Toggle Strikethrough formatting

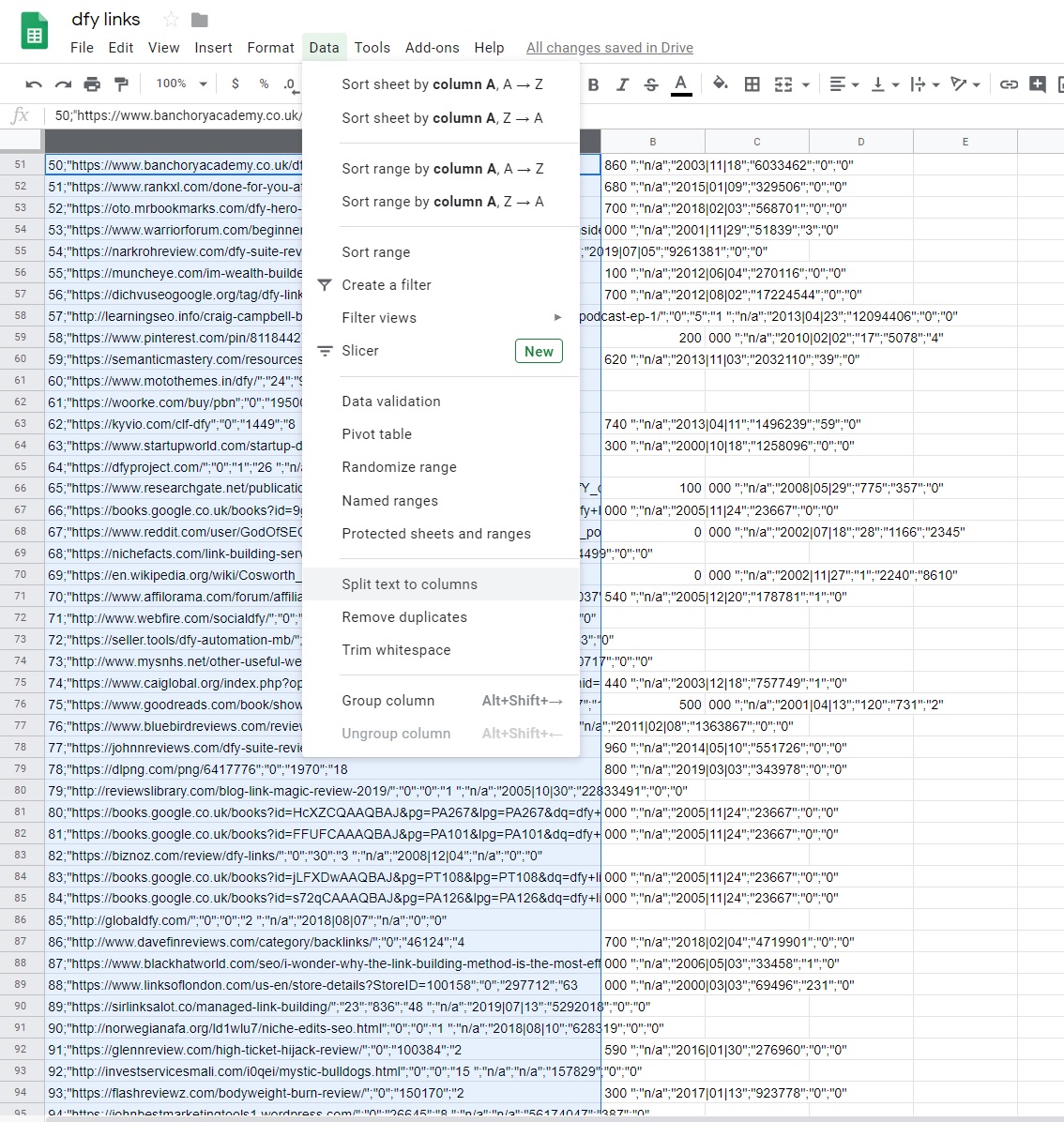(x=651, y=84)
